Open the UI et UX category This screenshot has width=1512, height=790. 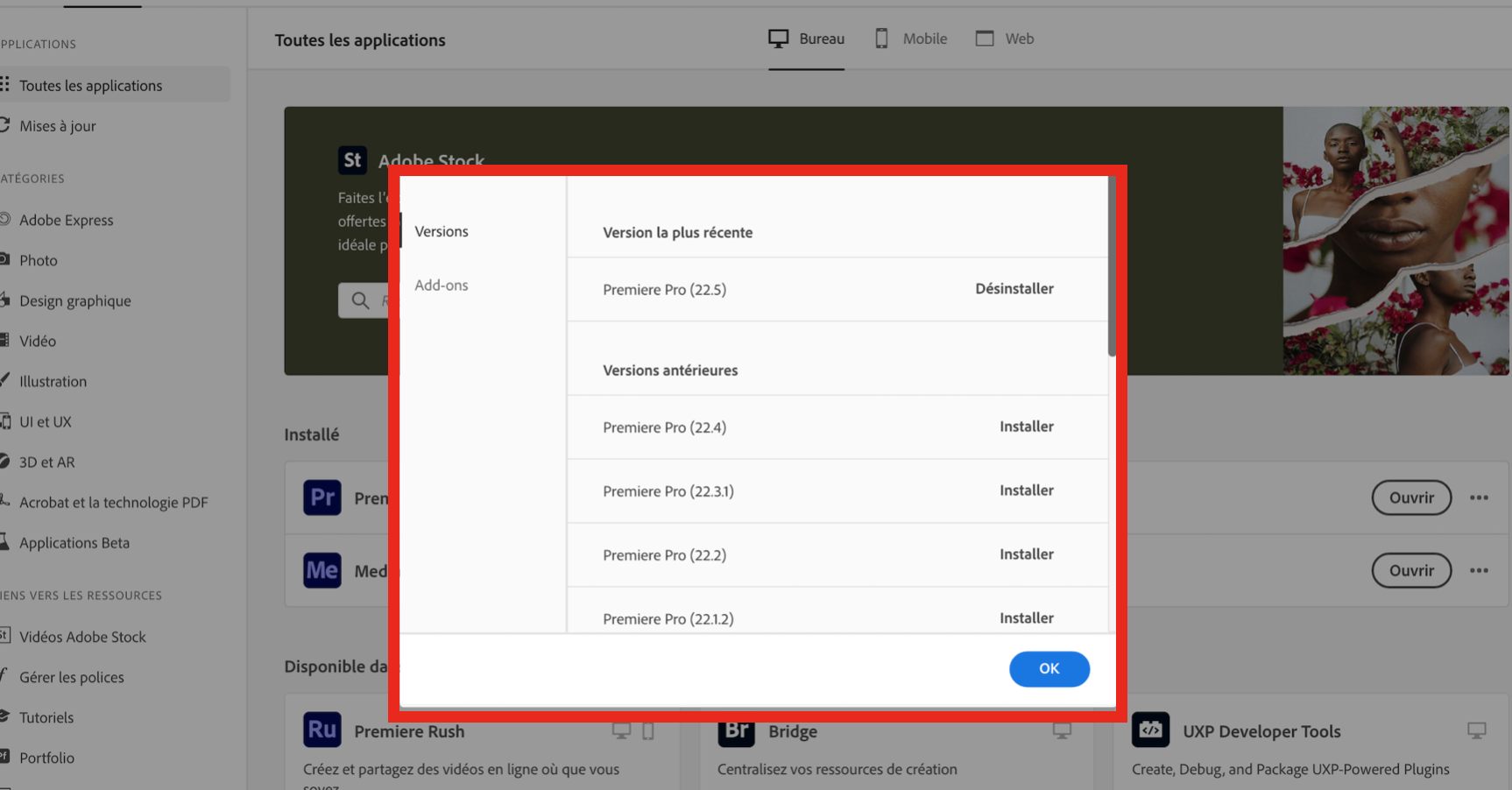45,421
